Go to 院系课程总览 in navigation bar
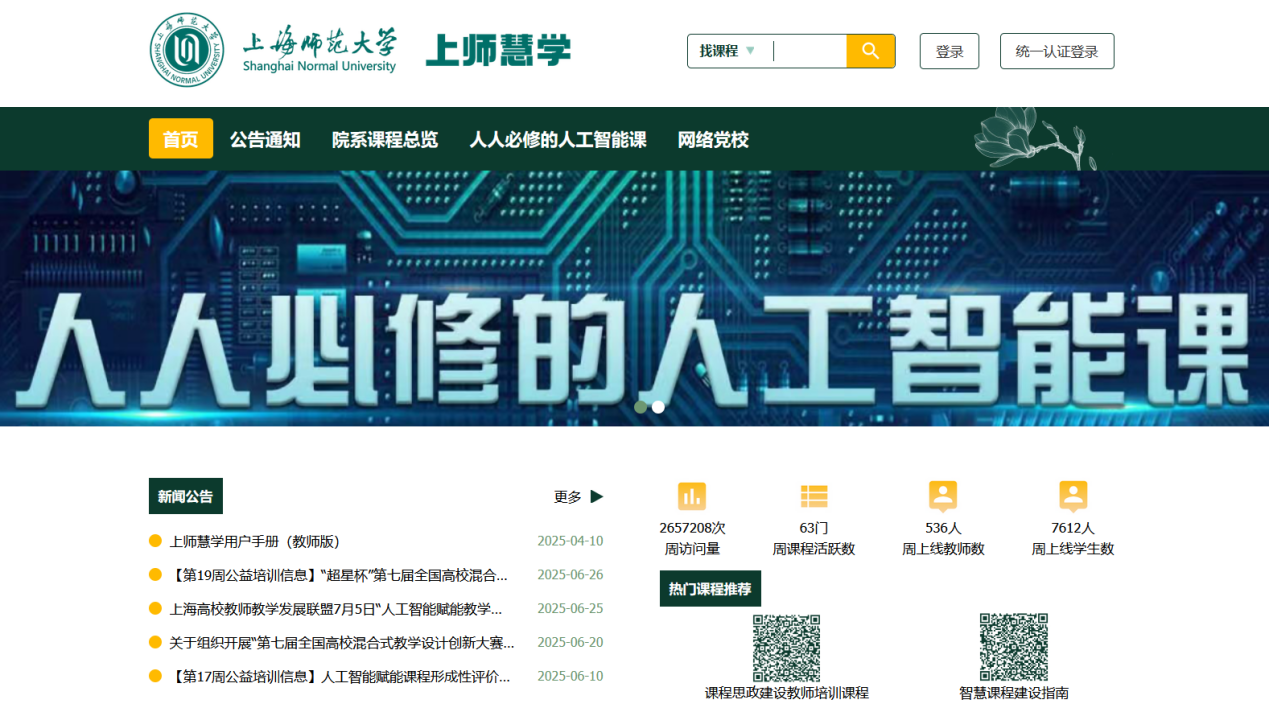Screen dimensions: 1269x712 385,139
